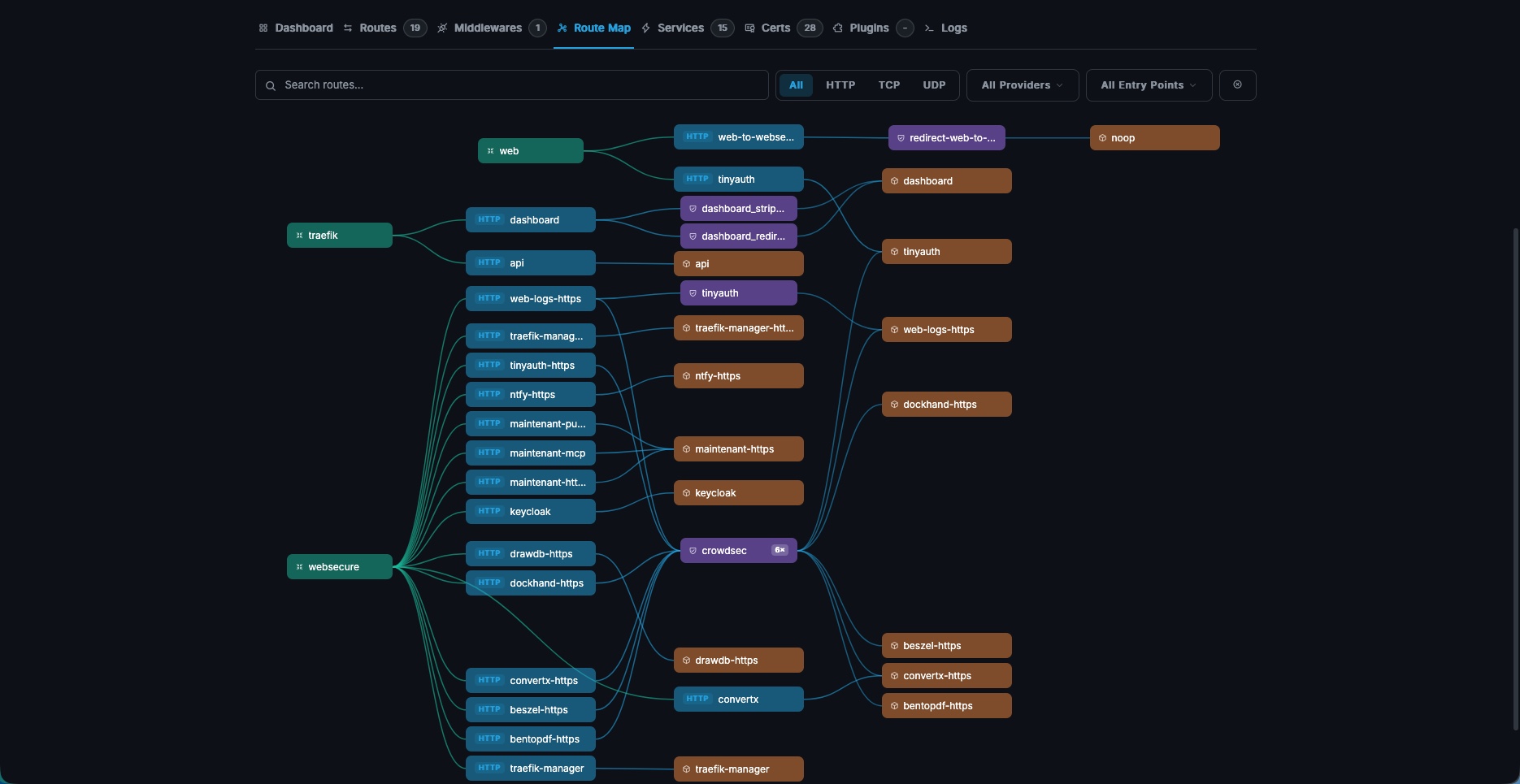Click the bentopdf-https service node
The image size is (1520, 784).
coord(947,705)
